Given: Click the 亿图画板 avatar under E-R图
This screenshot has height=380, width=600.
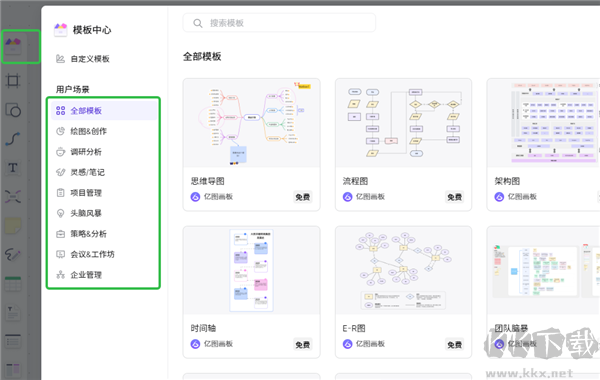Looking at the screenshot, I should (347, 344).
